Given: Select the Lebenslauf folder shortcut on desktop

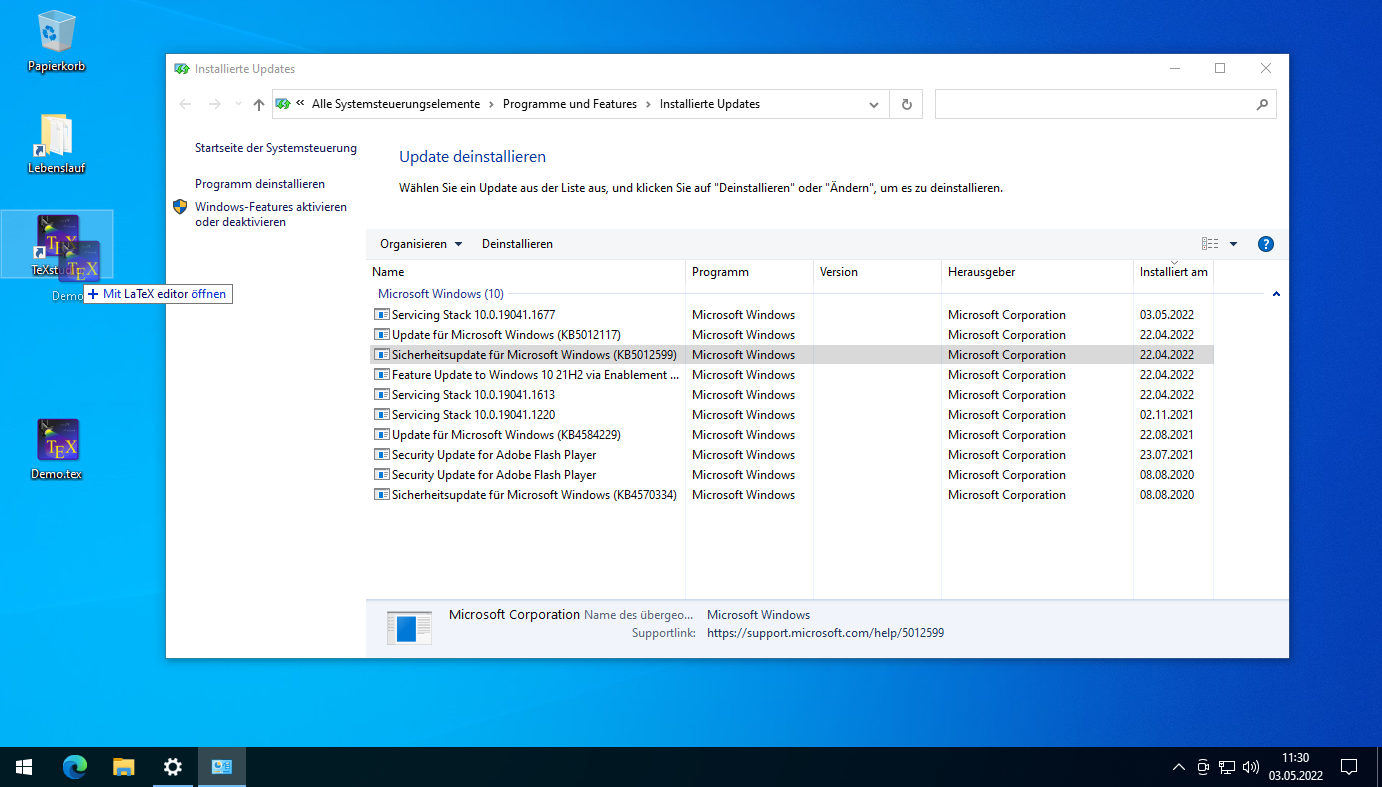Looking at the screenshot, I should point(56,144).
